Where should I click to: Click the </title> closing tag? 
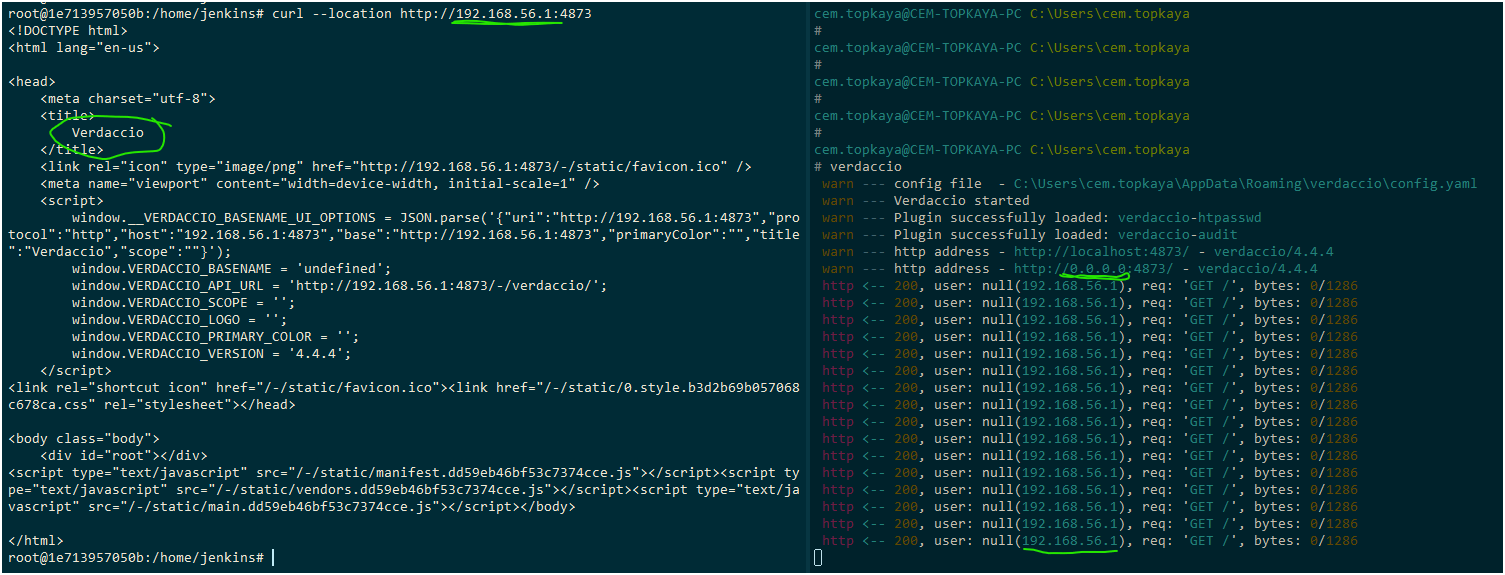[72, 150]
